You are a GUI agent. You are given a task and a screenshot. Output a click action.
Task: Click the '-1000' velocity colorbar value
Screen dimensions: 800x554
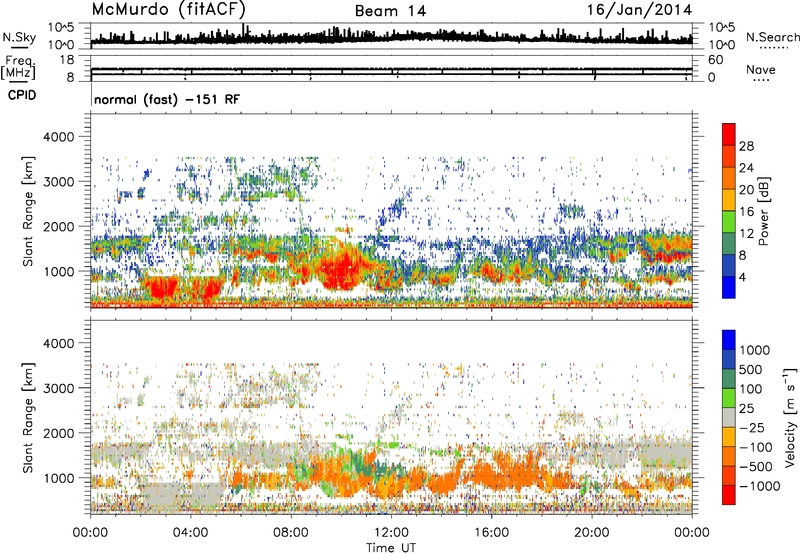(759, 486)
